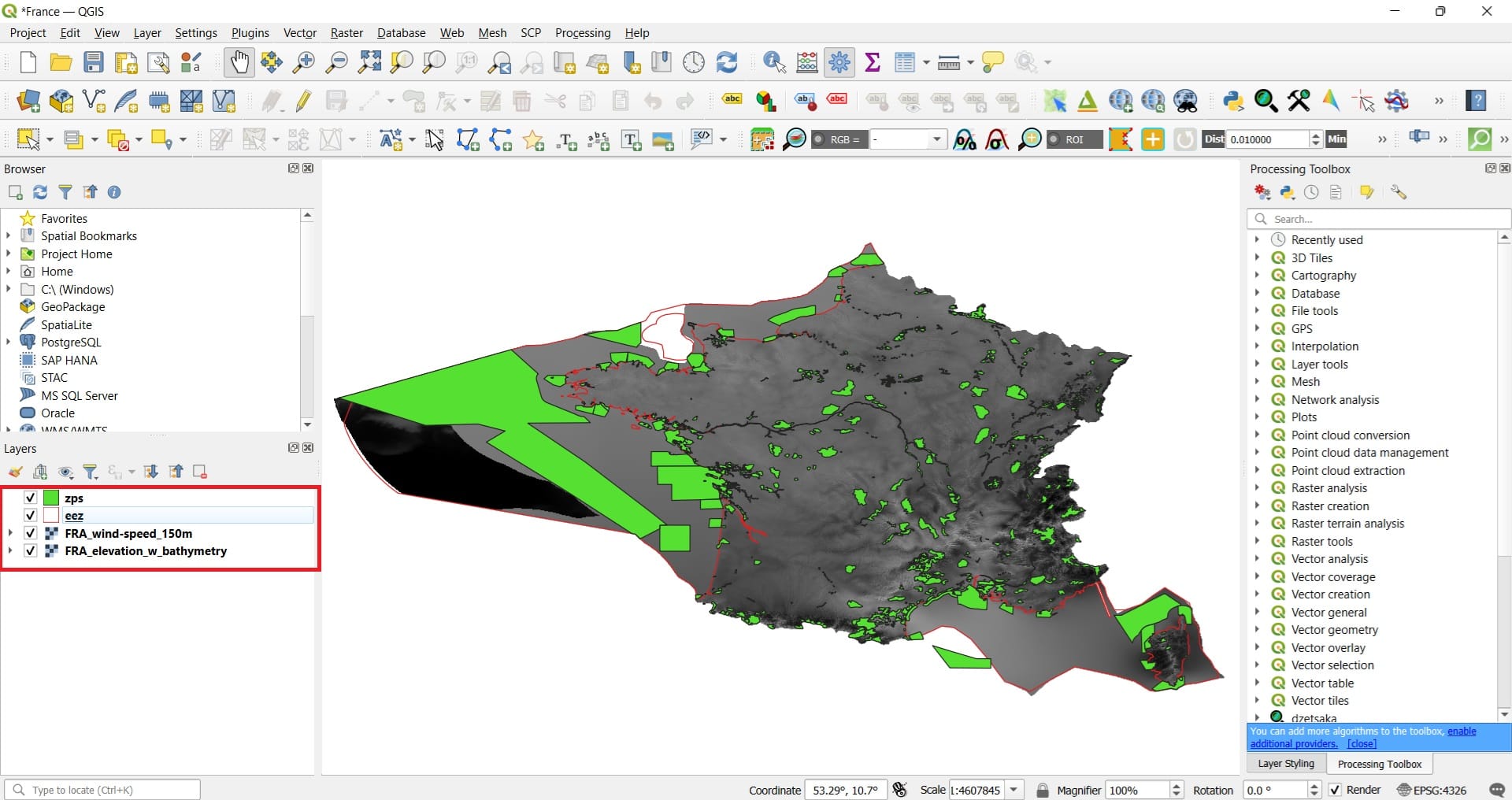Remove selected layer from Layers panel
The height and width of the screenshot is (800, 1512).
pyautogui.click(x=200, y=472)
